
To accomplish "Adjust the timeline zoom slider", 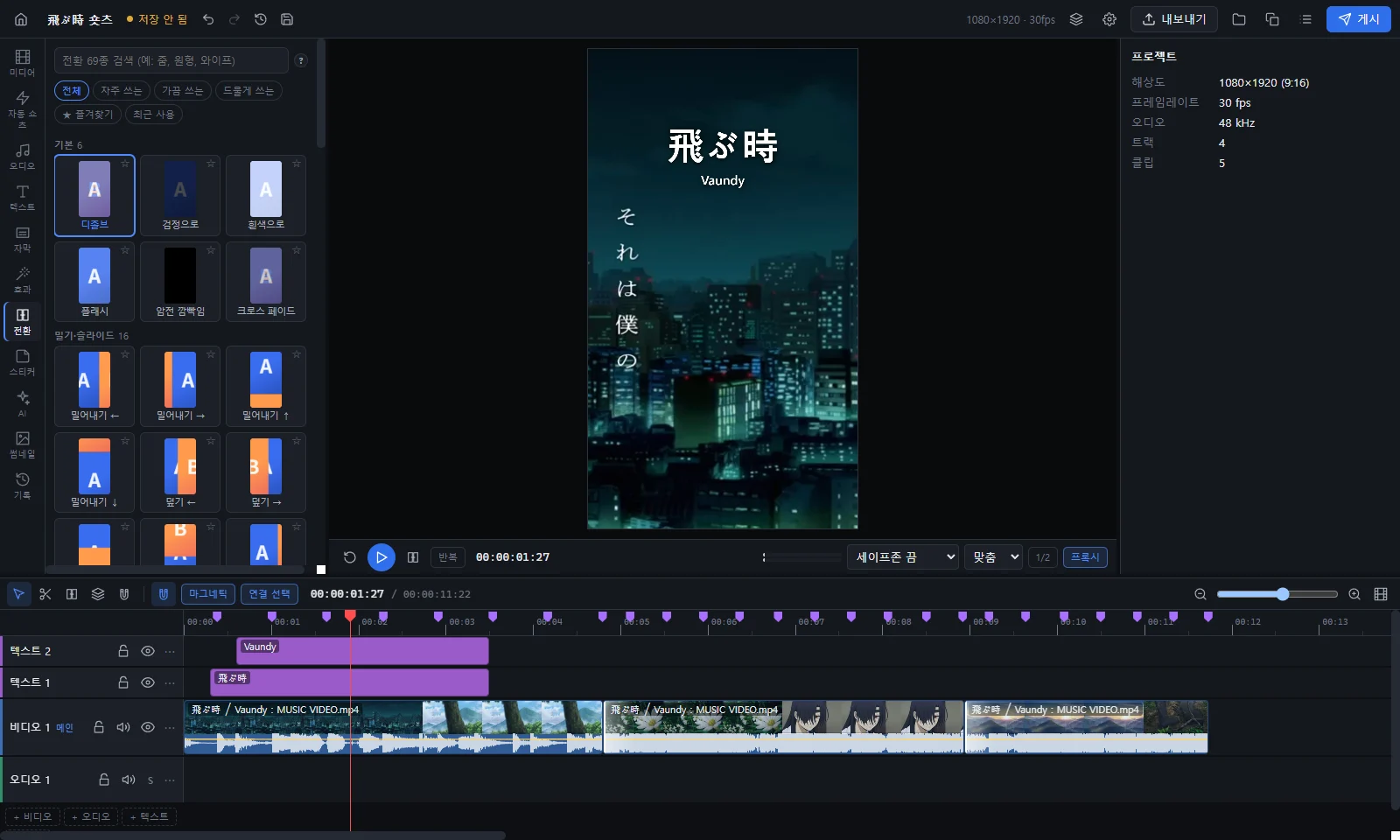I will (1277, 594).
